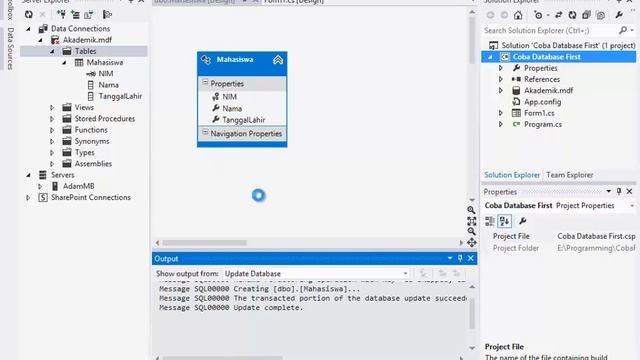The image size is (640, 360).
Task: Collapse the Tables folder node
Action: pyautogui.click(x=52, y=51)
